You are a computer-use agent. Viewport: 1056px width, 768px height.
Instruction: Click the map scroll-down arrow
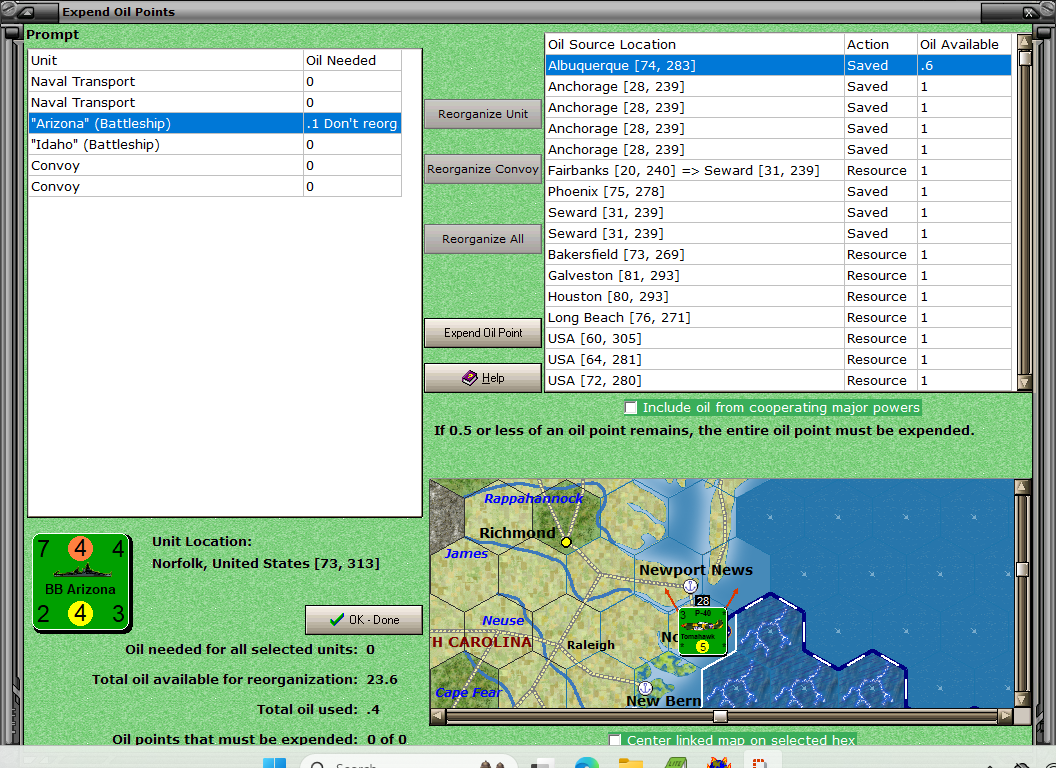pyautogui.click(x=1022, y=699)
